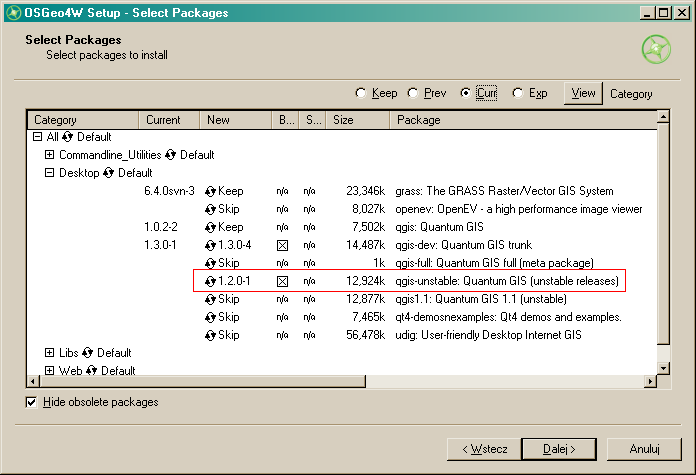This screenshot has height=475, width=696.
Task: Click the scroll left arrow of package list
Action: pos(33,381)
